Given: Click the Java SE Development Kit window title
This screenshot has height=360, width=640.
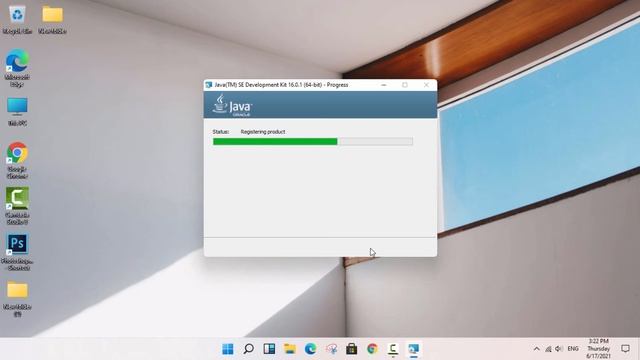Looking at the screenshot, I should click(281, 85).
